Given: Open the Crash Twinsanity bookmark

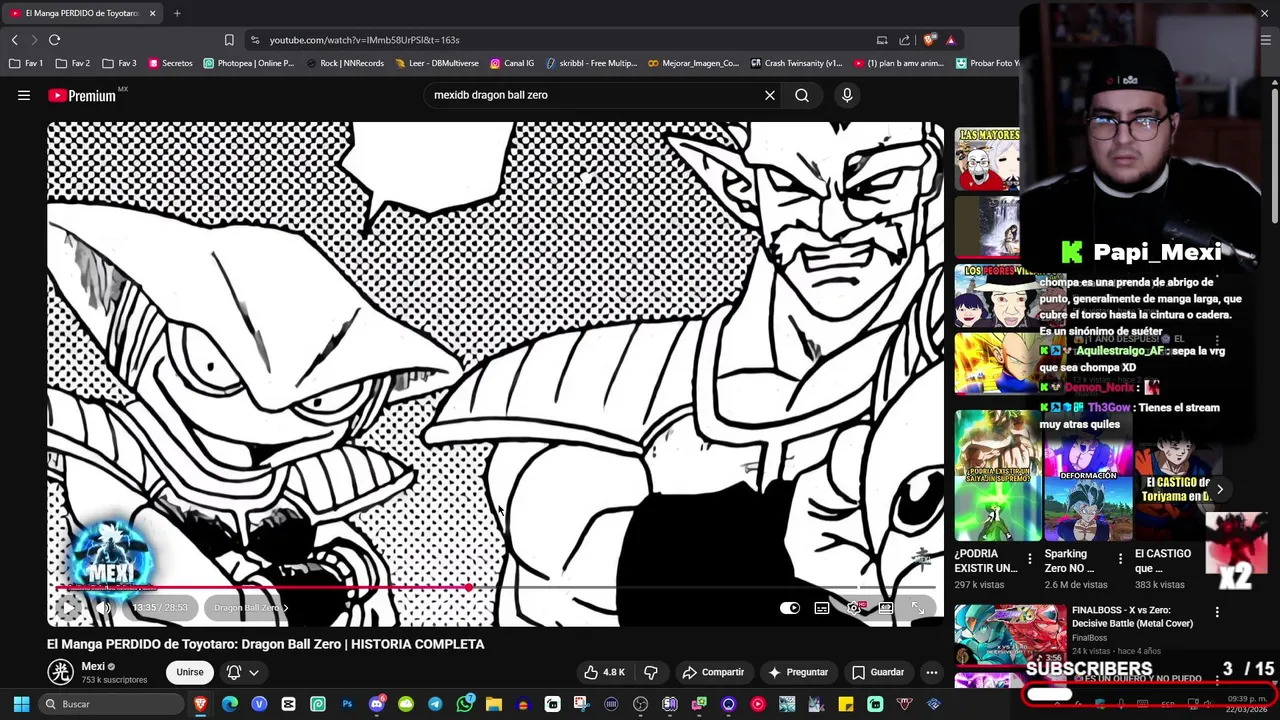Looking at the screenshot, I should (796, 63).
